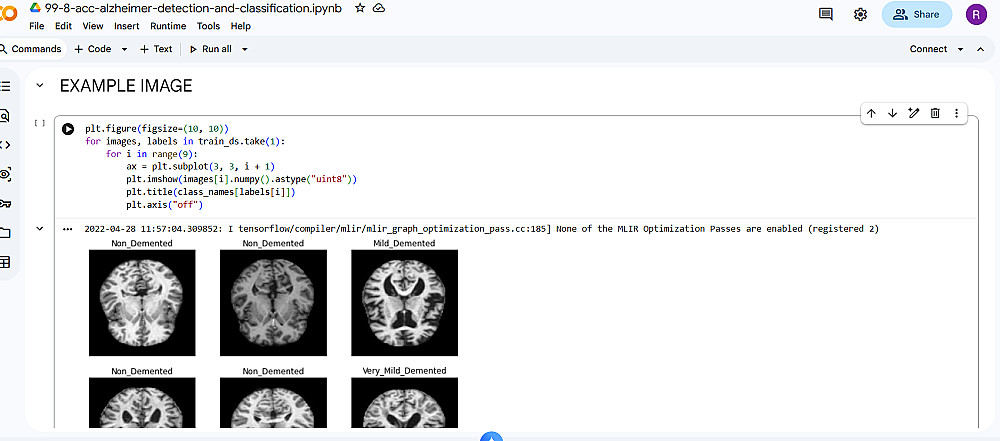Open the variables inspector eye icon
The width and height of the screenshot is (1000, 441).
[5, 174]
